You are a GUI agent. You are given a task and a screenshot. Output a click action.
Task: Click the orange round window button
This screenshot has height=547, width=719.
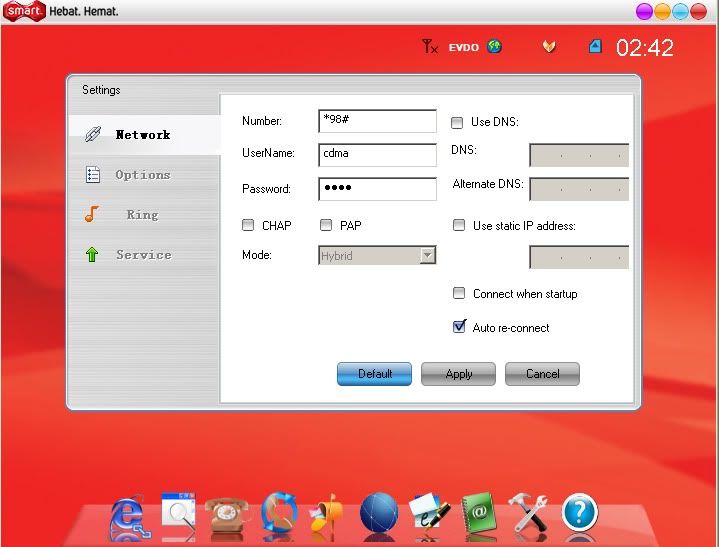[x=662, y=11]
